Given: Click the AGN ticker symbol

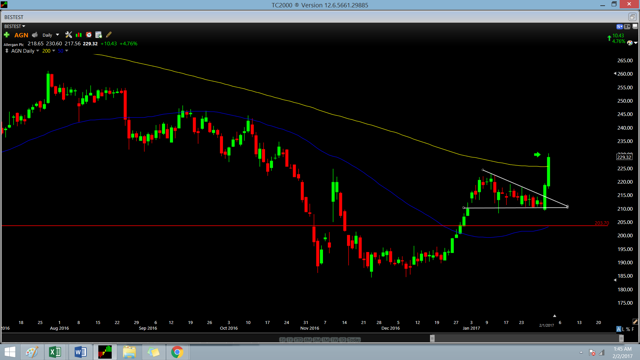Looking at the screenshot, I should (21, 35).
